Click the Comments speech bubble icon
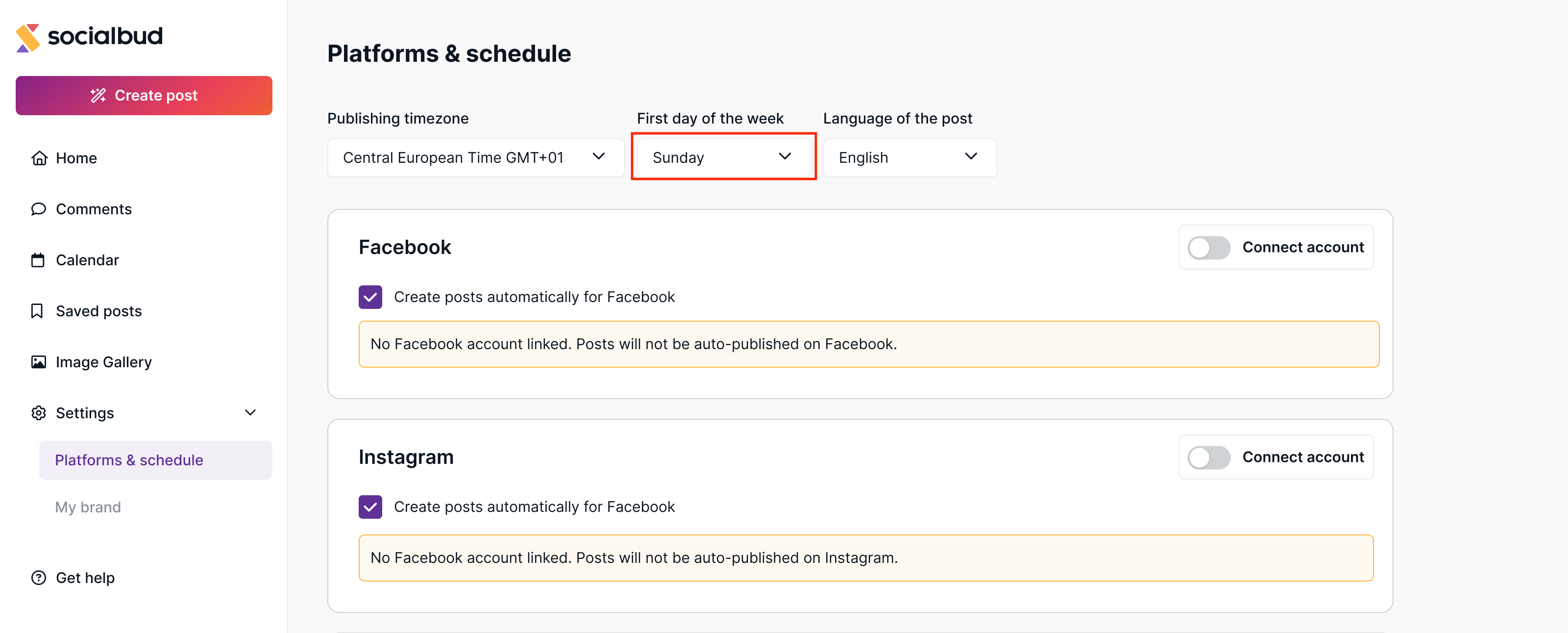 (39, 209)
